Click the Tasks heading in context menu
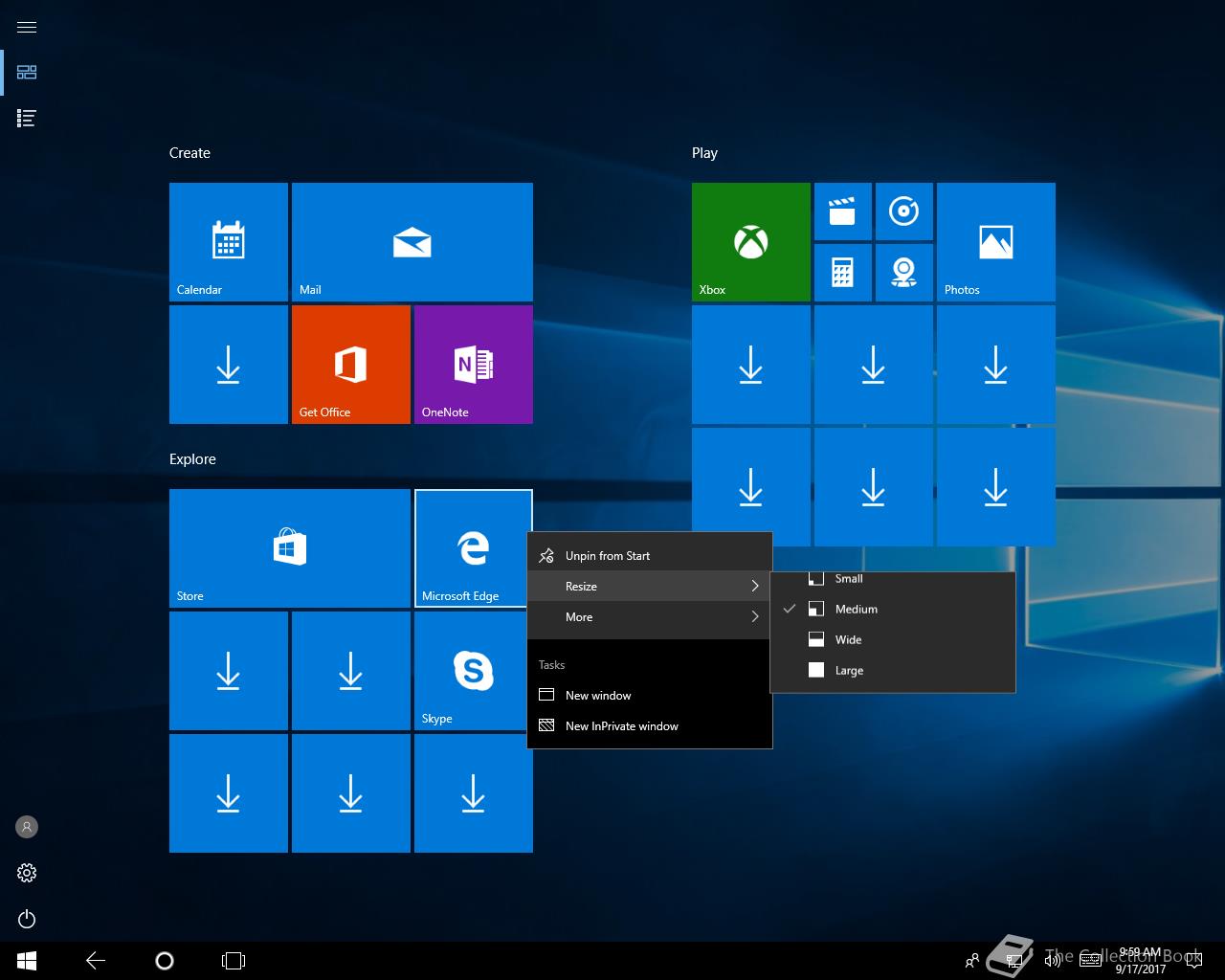This screenshot has width=1225, height=980. pos(551,665)
